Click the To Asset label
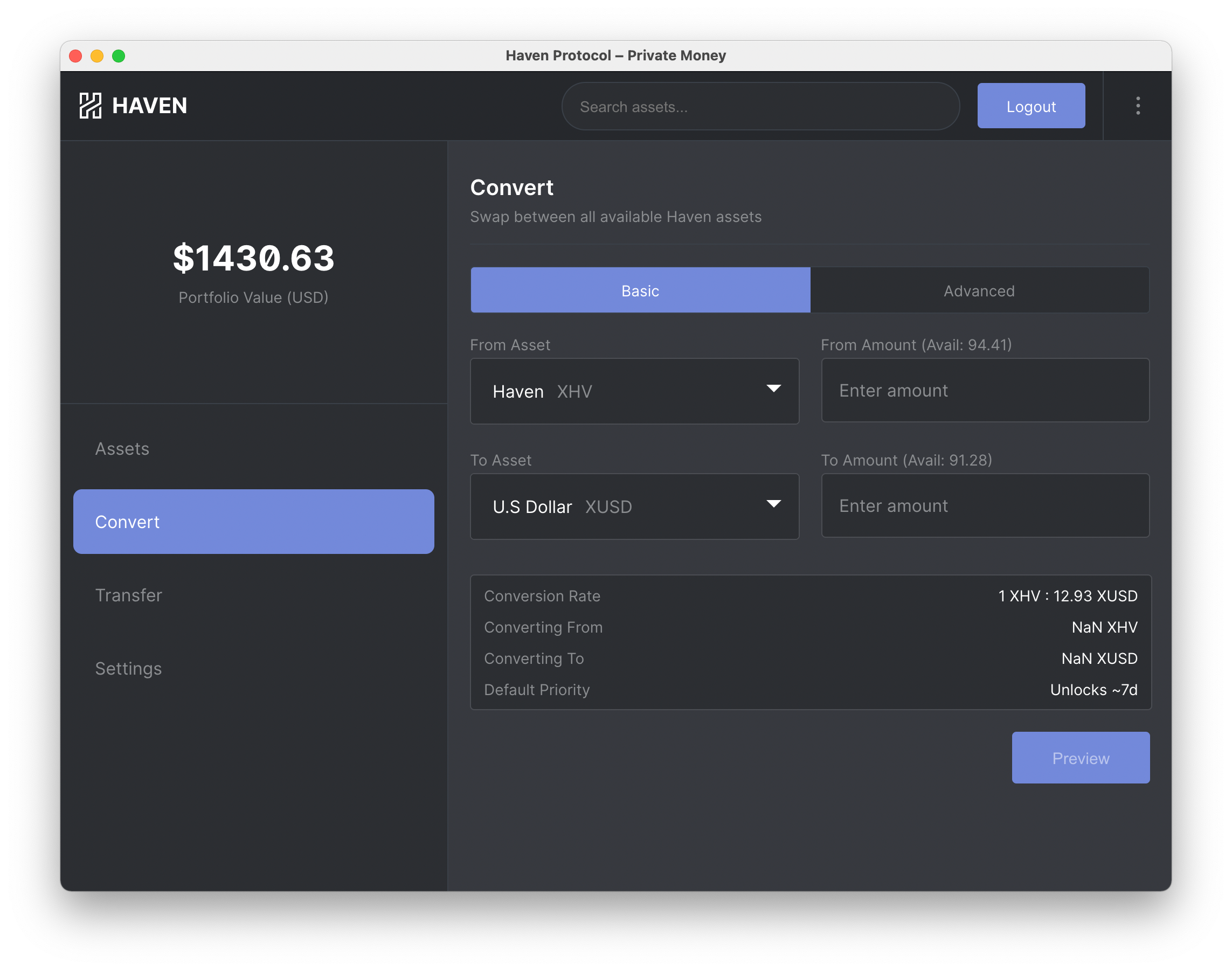The height and width of the screenshot is (971, 1232). point(501,461)
